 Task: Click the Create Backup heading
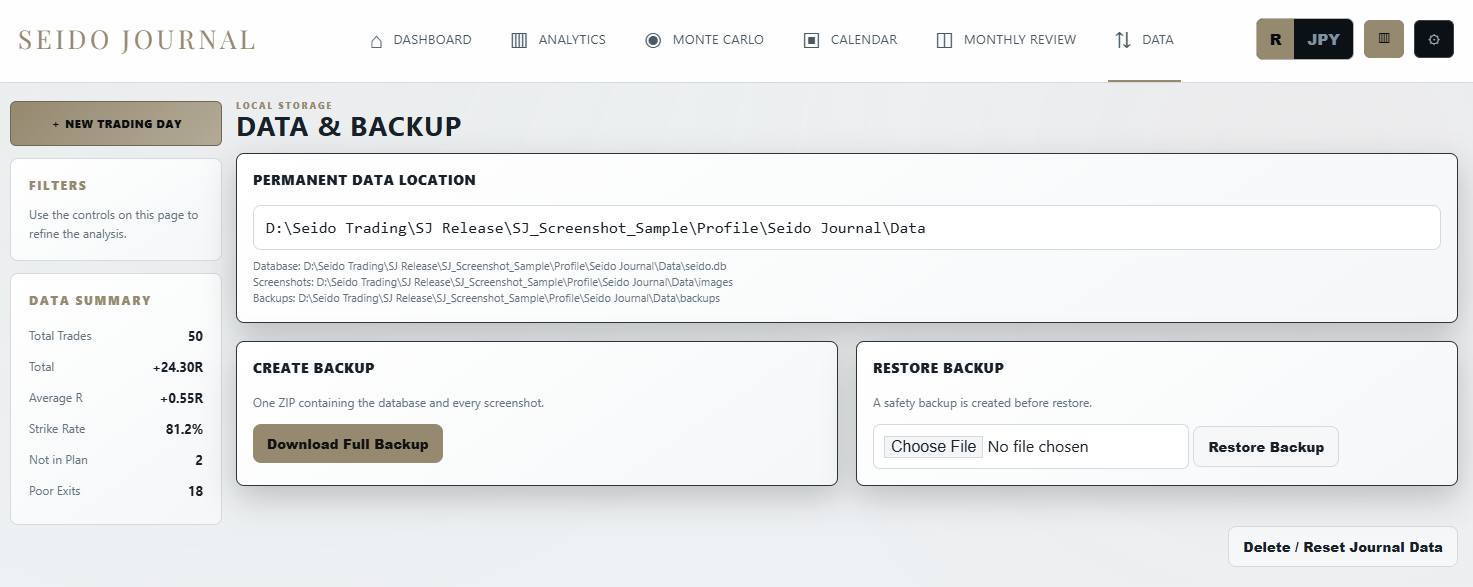[x=314, y=368]
